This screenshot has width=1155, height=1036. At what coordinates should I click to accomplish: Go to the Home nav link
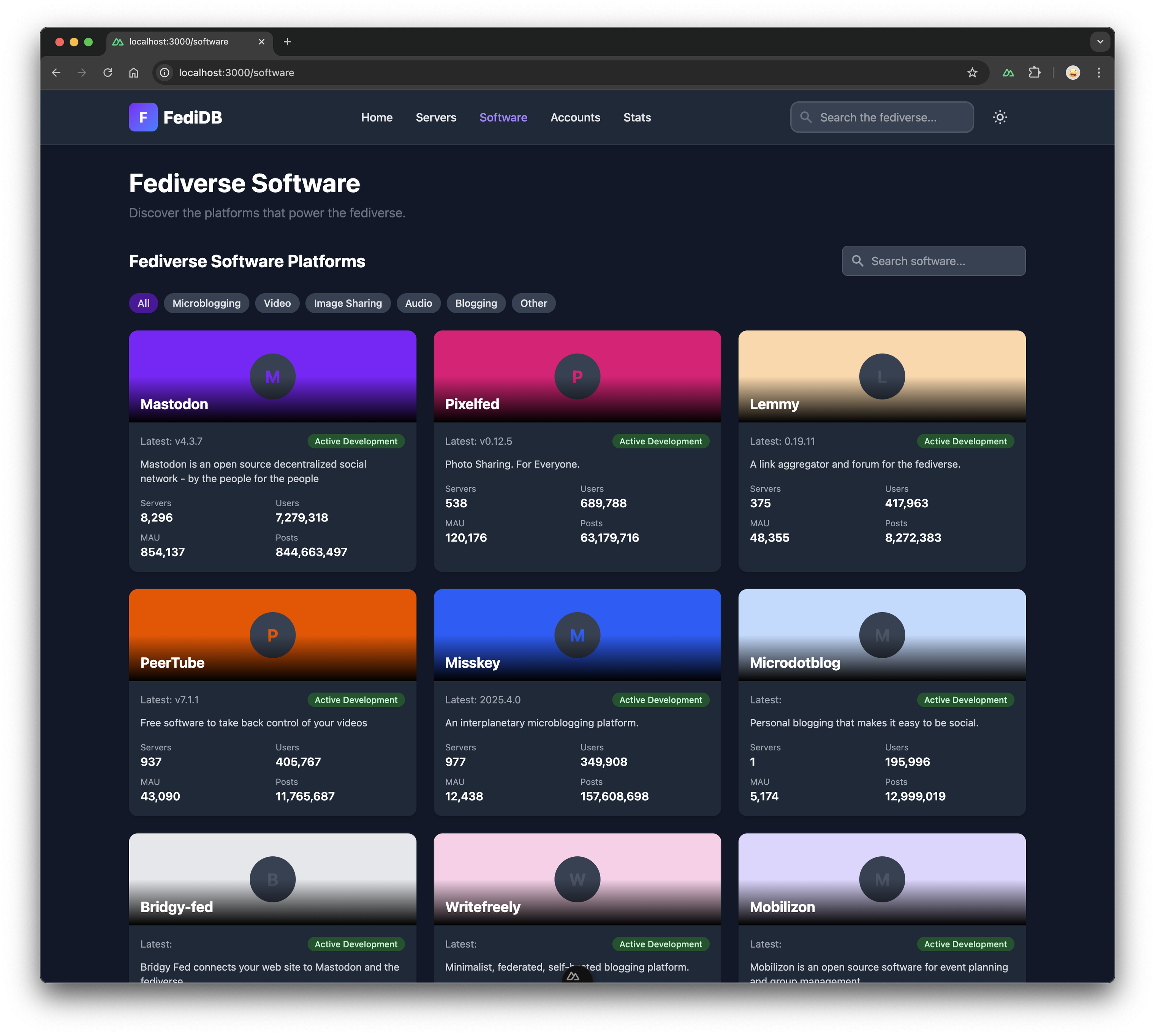coord(377,117)
